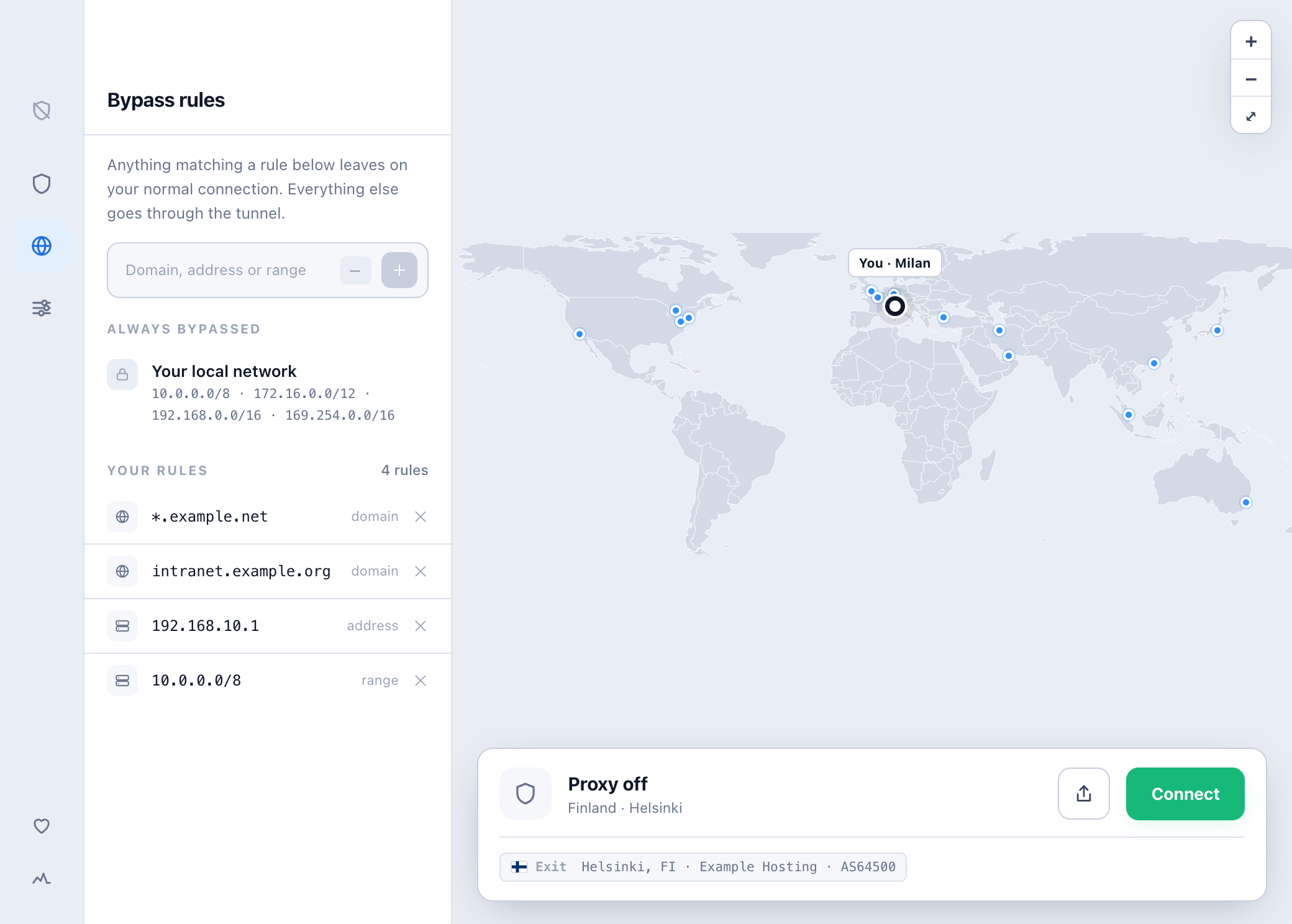Viewport: 1292px width, 924px height.
Task: Click the 4 rules count label
Action: pyautogui.click(x=404, y=470)
